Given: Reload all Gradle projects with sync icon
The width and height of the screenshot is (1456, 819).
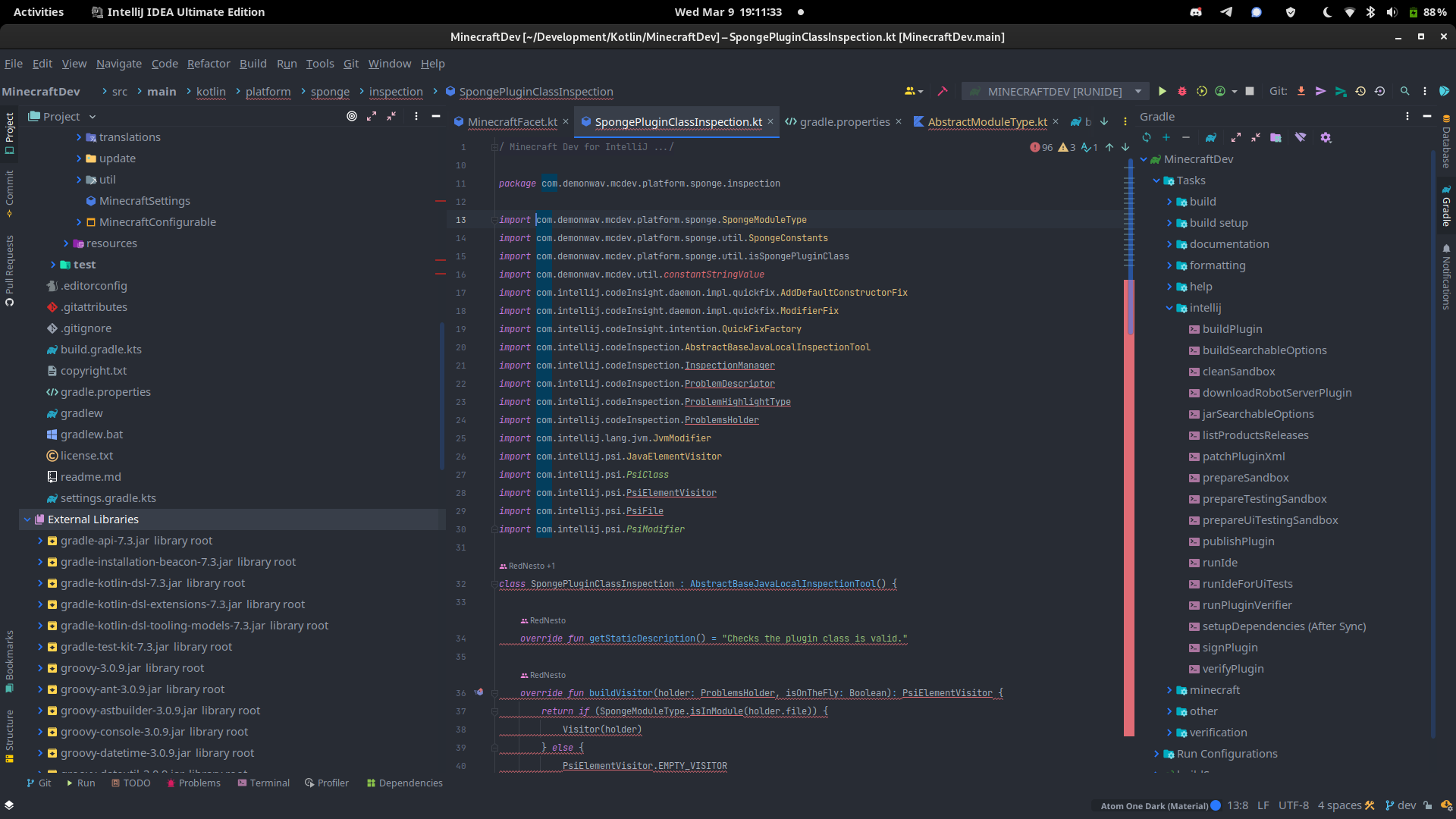Looking at the screenshot, I should point(1147,137).
